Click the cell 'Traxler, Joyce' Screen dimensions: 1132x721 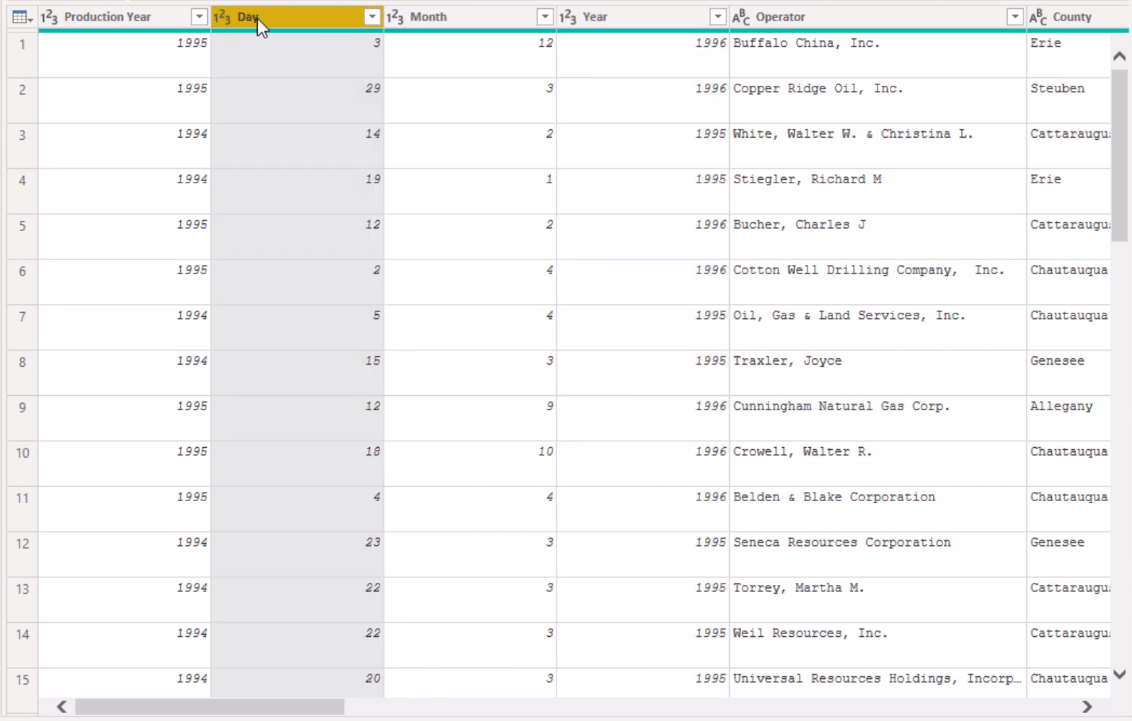click(x=878, y=373)
